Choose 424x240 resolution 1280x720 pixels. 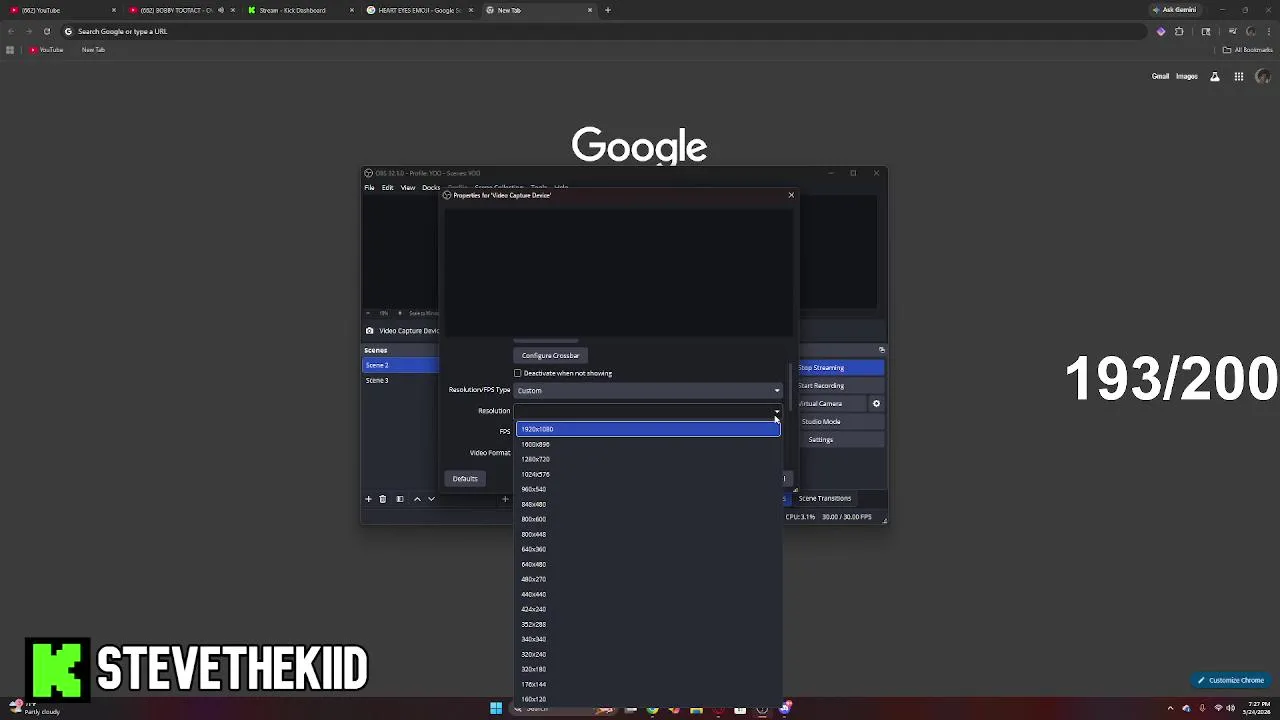click(x=648, y=609)
